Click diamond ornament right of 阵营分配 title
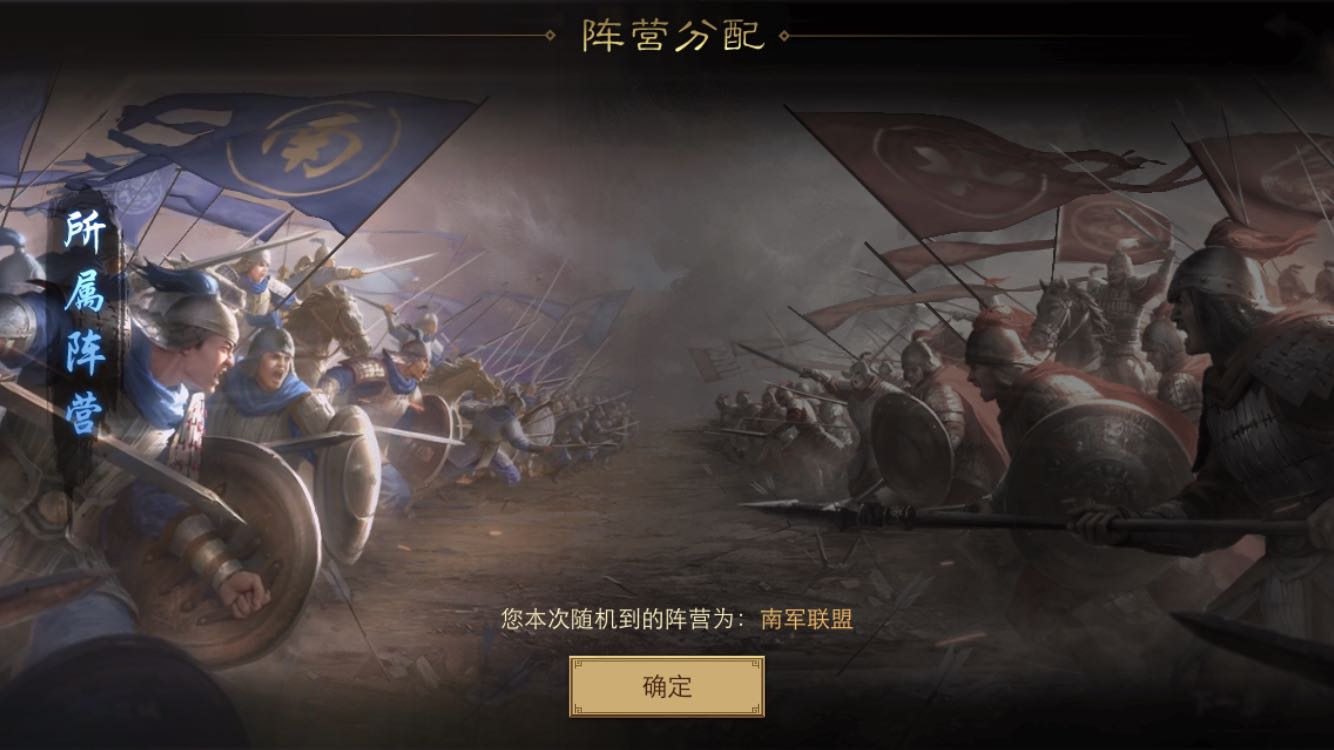 (784, 36)
